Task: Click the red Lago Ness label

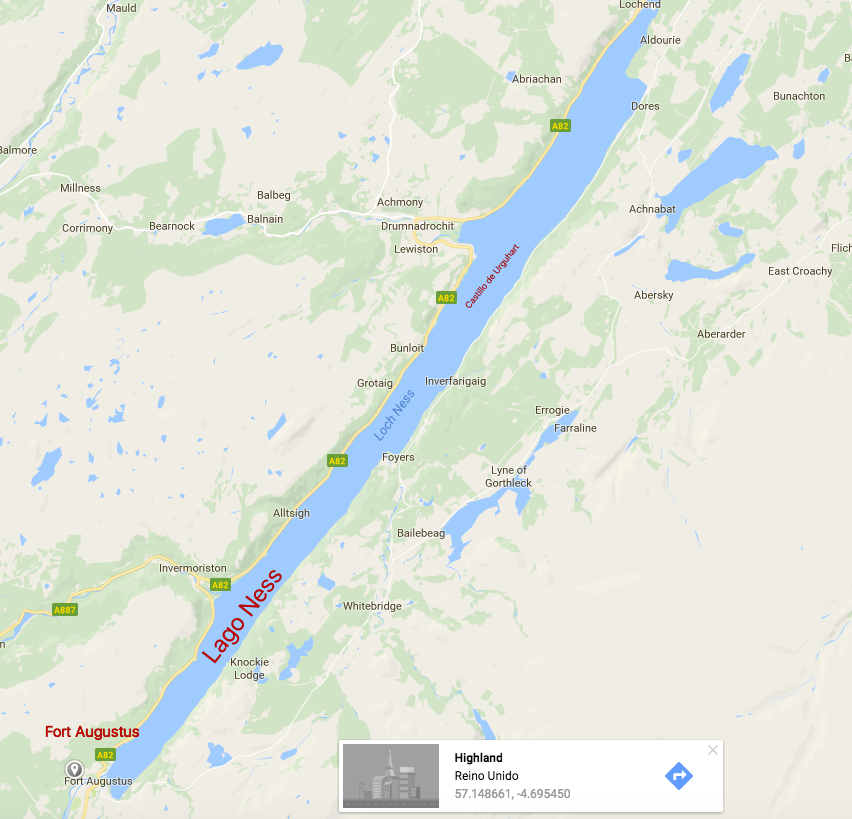Action: pyautogui.click(x=242, y=616)
